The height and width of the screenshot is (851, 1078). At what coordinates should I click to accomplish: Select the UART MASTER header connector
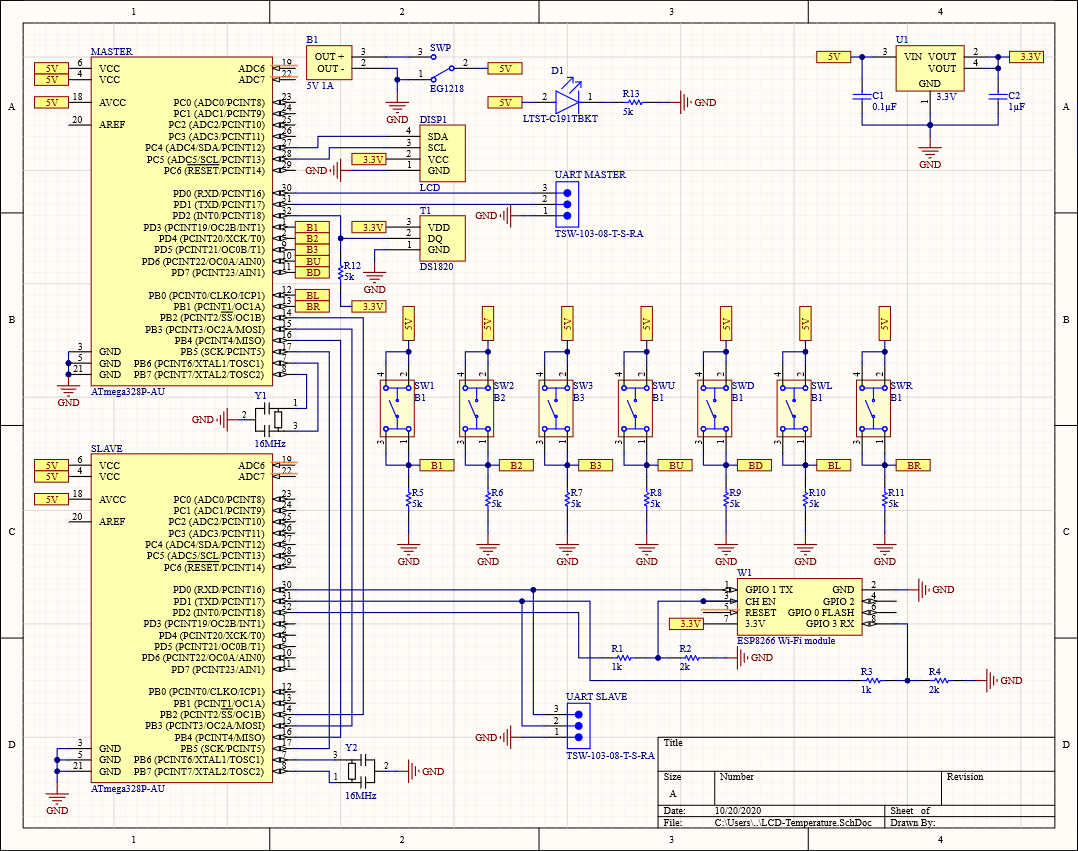pyautogui.click(x=567, y=203)
